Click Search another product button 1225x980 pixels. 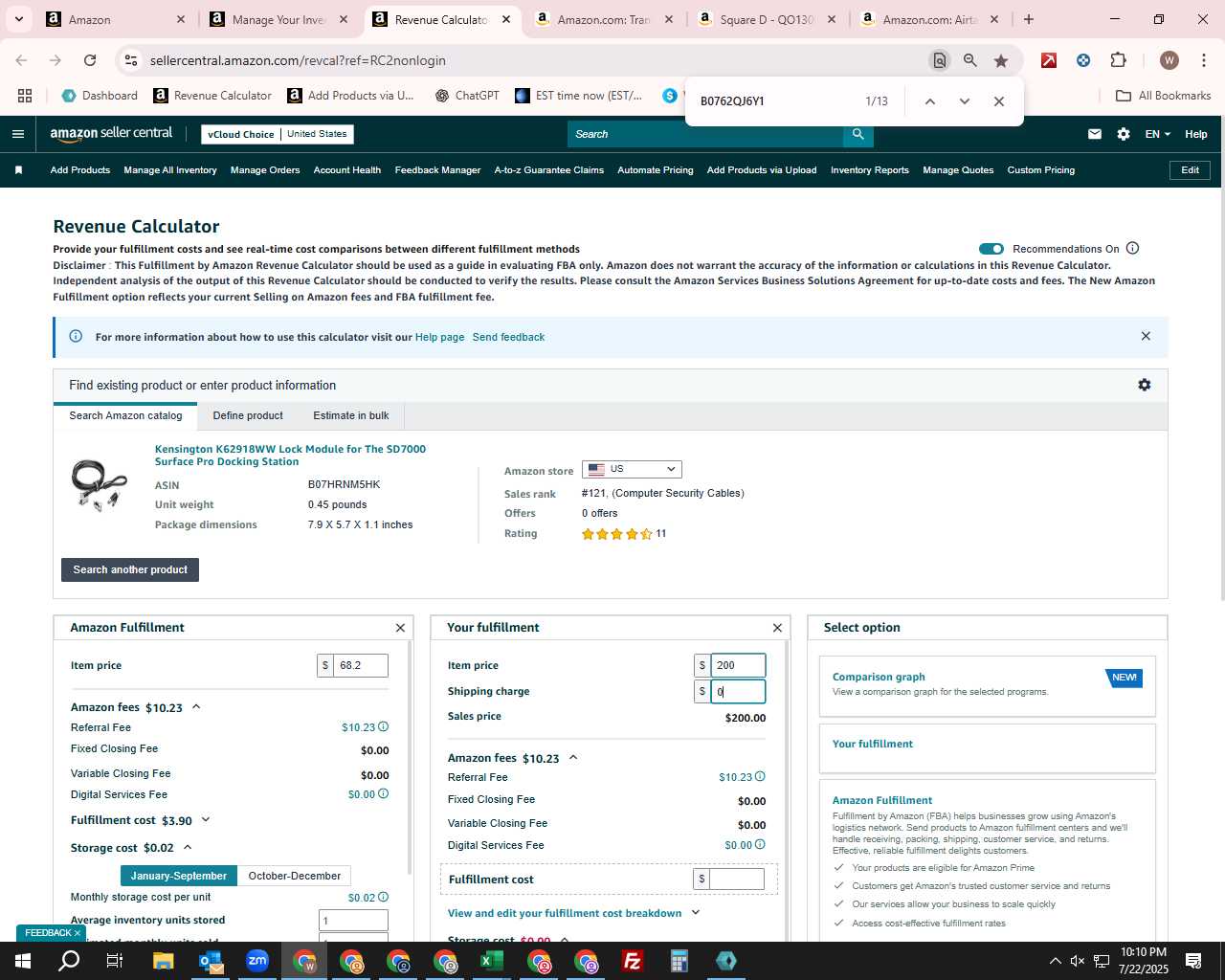[x=130, y=569]
